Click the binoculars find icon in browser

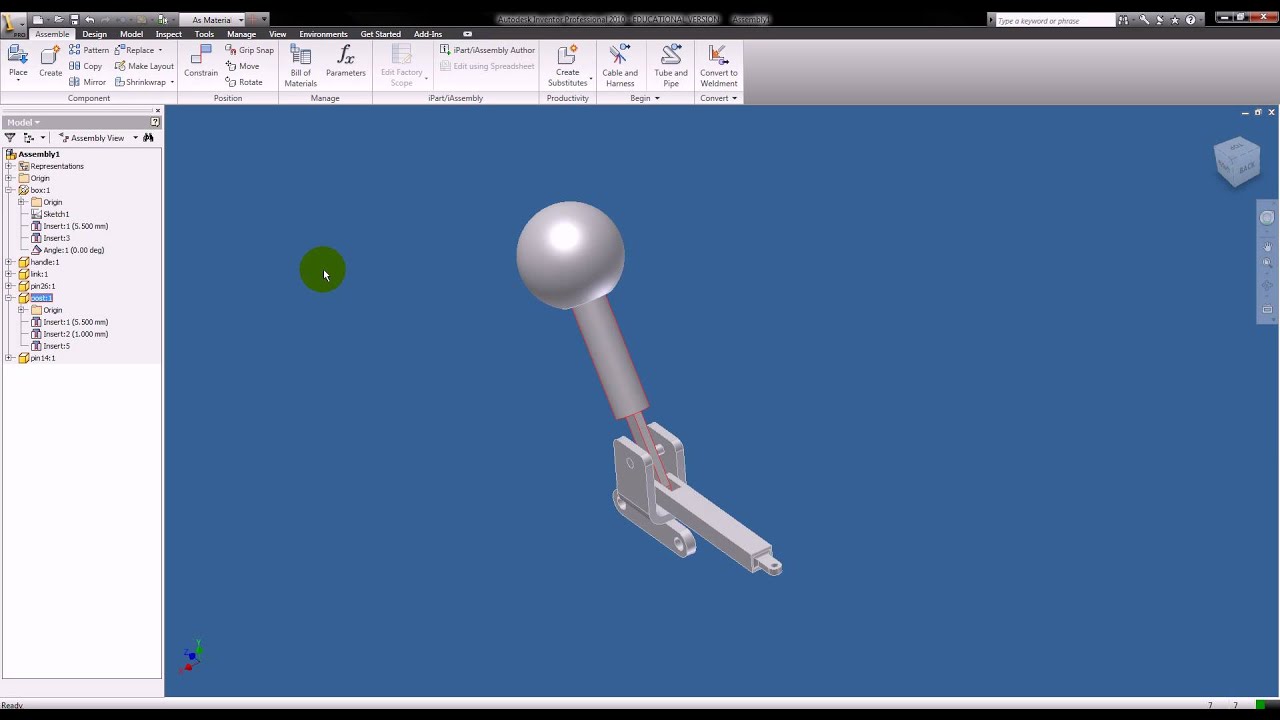point(148,138)
